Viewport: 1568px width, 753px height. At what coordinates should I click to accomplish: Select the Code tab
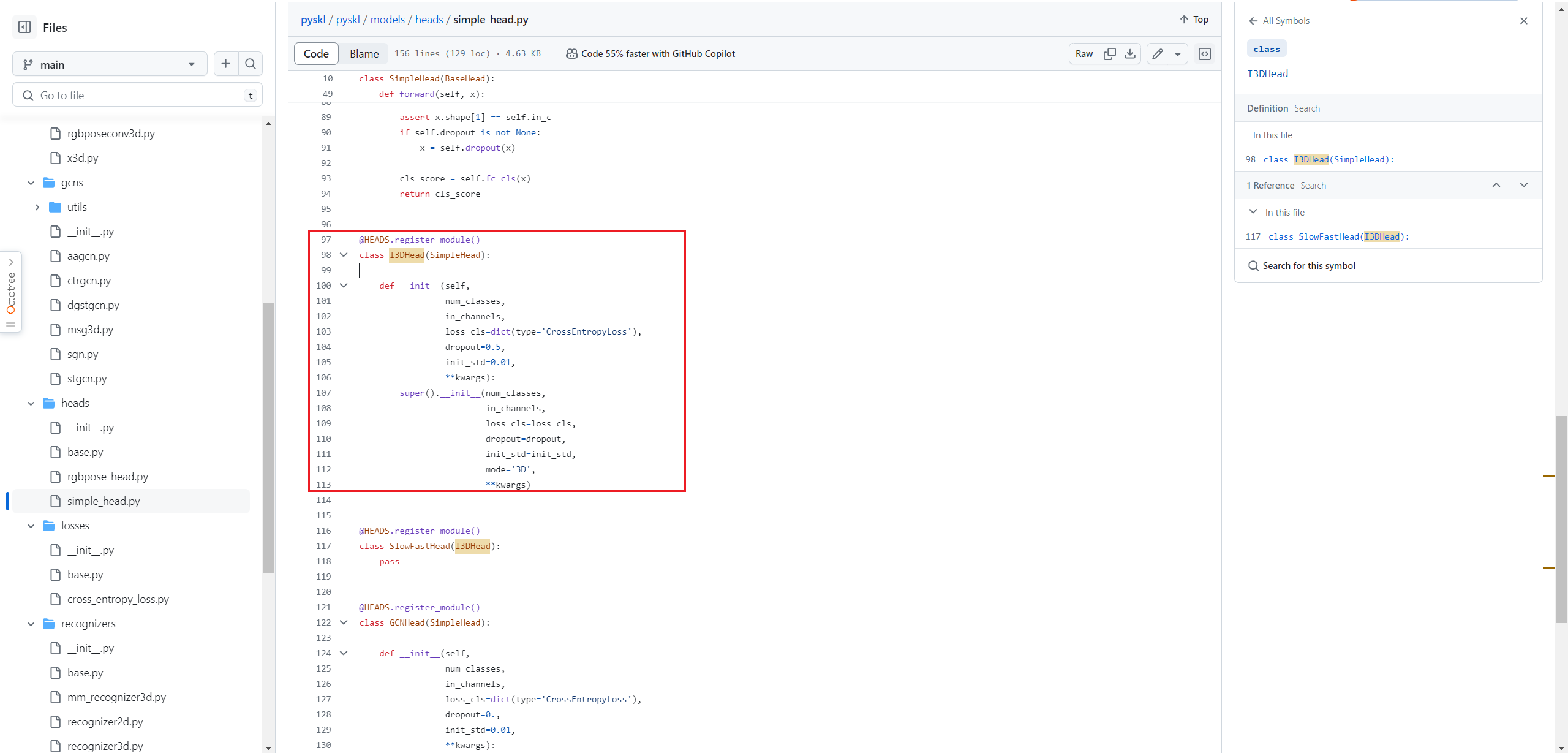pos(316,54)
